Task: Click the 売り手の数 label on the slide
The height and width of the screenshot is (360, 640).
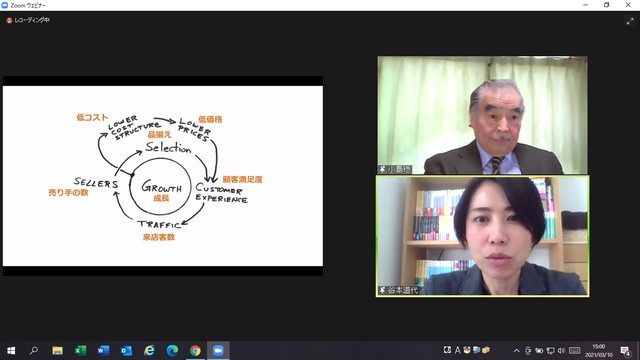Action: [68, 192]
